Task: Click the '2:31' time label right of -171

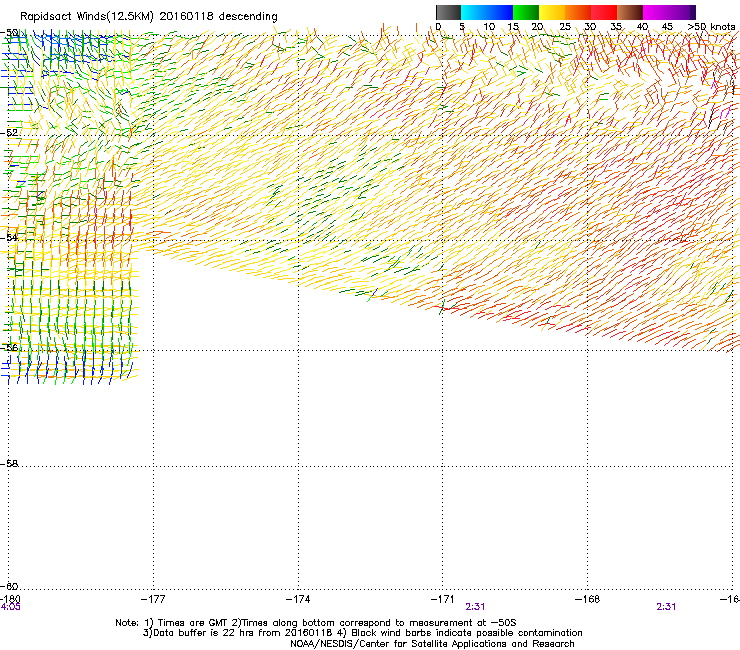Action: 475,607
